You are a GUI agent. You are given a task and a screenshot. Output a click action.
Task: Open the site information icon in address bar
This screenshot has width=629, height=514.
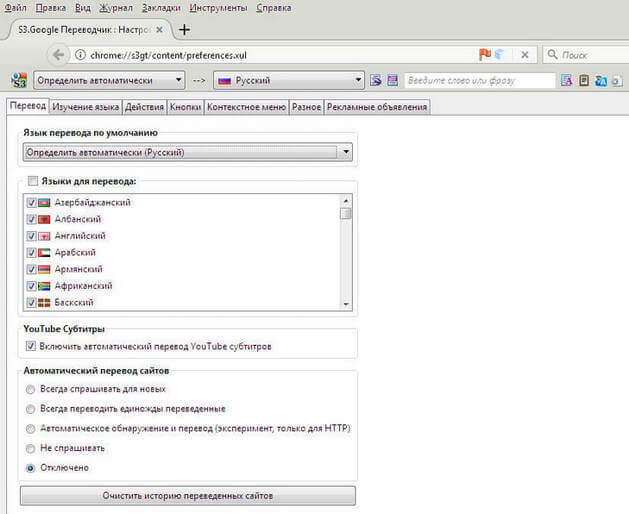point(80,55)
